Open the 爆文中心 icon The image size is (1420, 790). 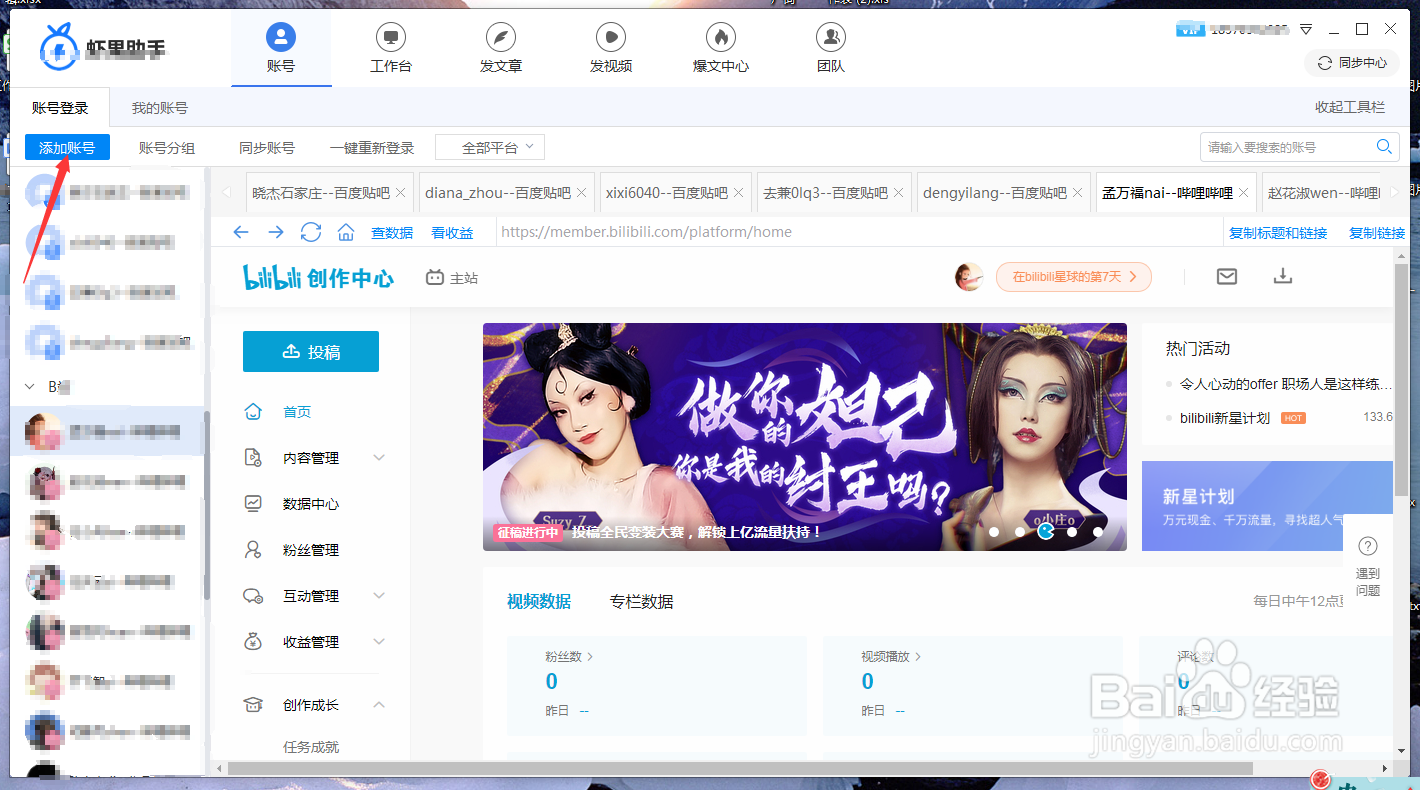pyautogui.click(x=720, y=48)
